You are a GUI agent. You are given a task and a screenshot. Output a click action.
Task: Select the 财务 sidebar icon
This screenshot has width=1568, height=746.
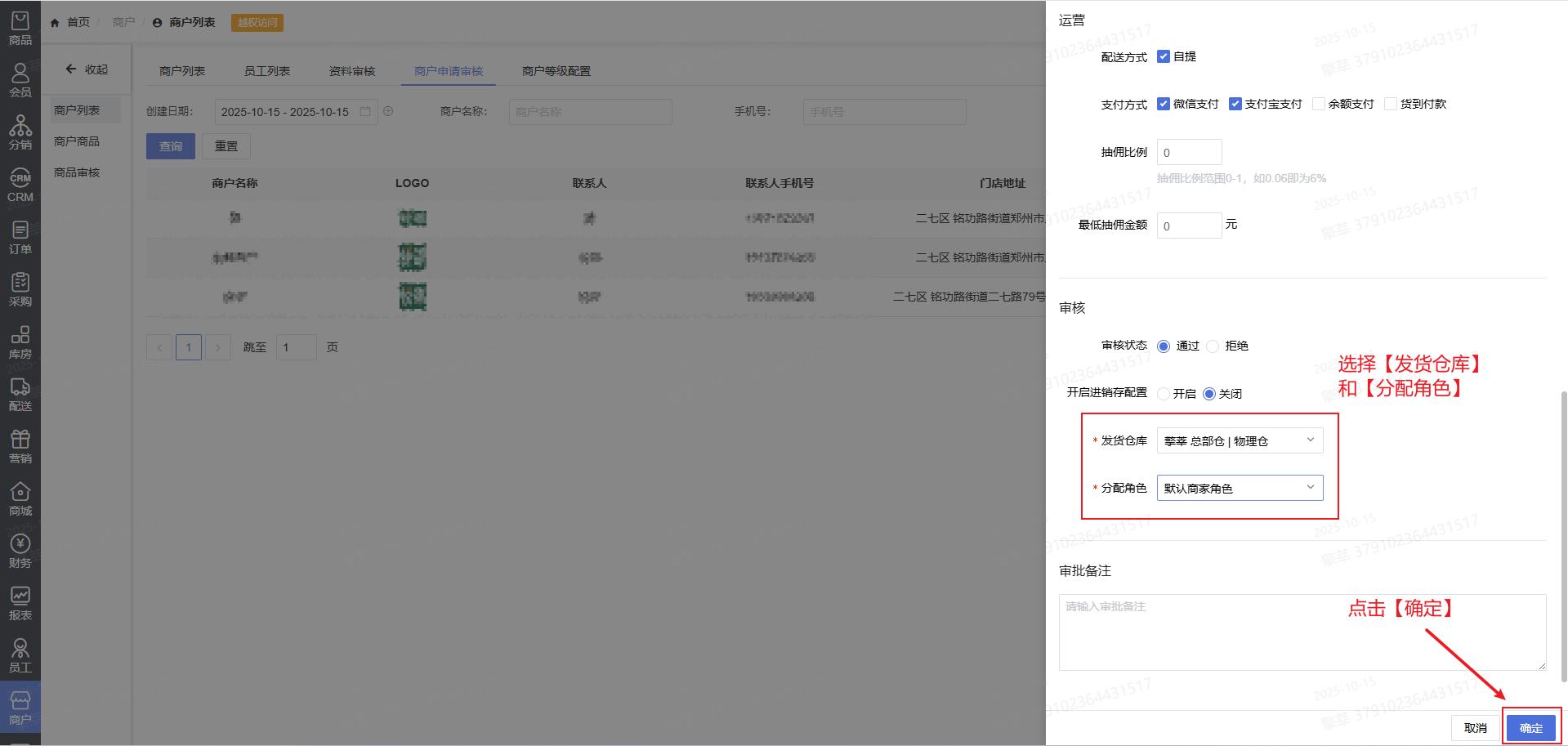pos(20,551)
